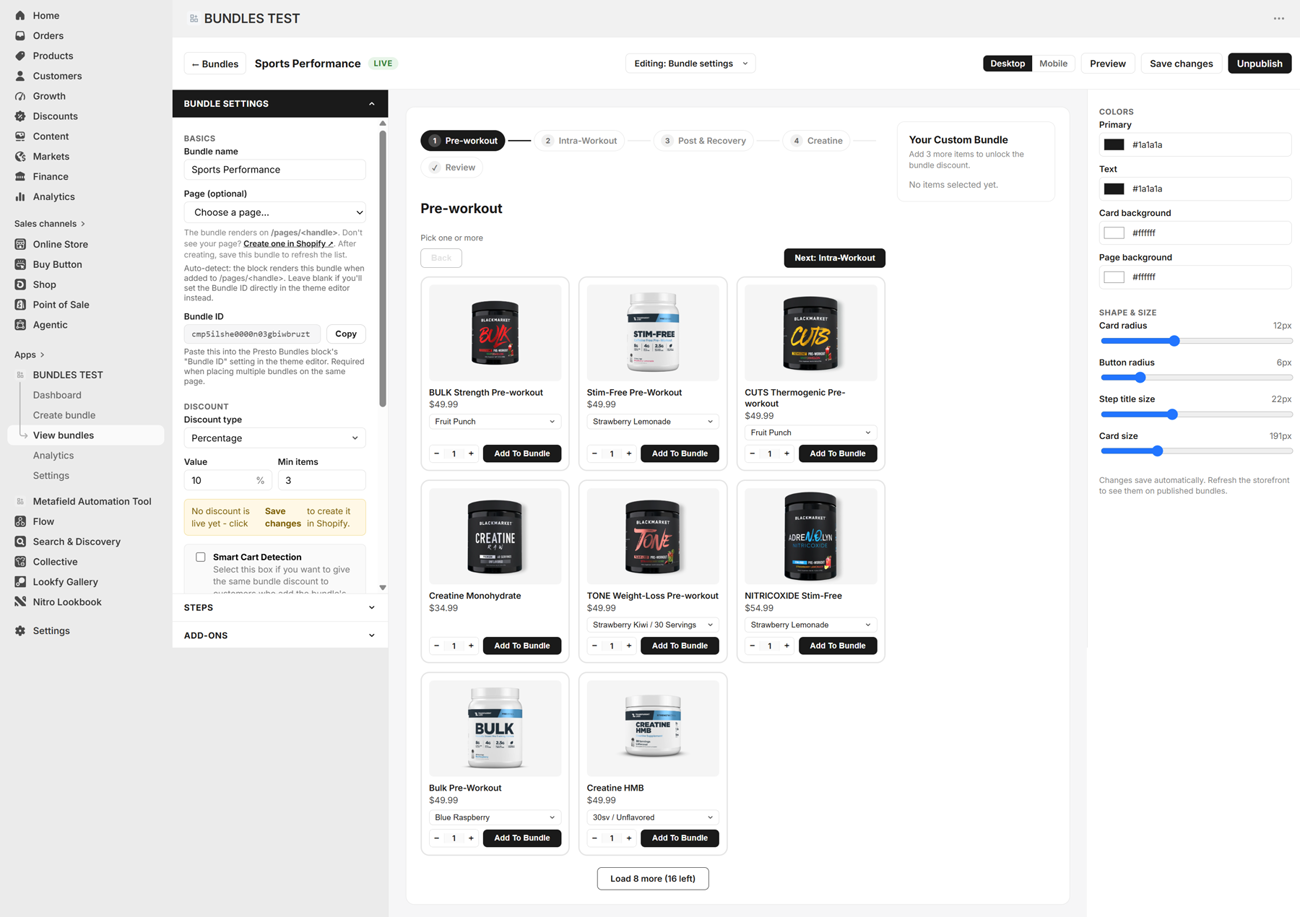Go to the Post & Recovery step tab
This screenshot has width=1300, height=917.
(x=704, y=140)
